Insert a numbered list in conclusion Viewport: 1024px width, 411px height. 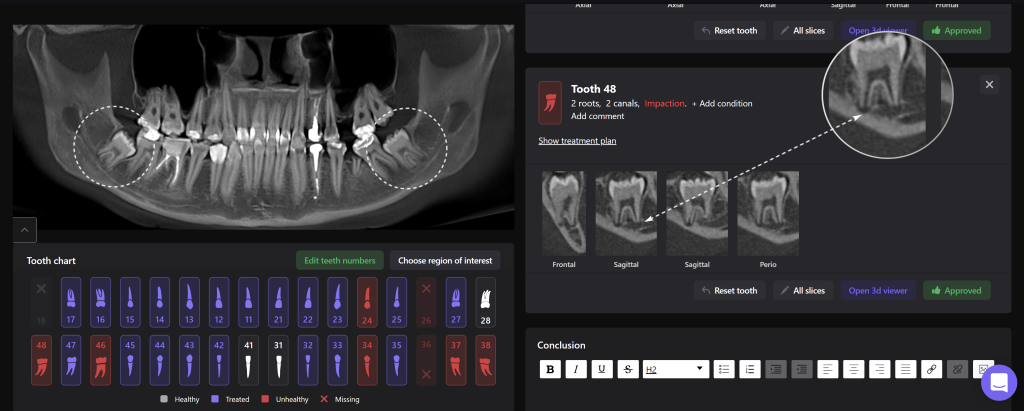(751, 369)
